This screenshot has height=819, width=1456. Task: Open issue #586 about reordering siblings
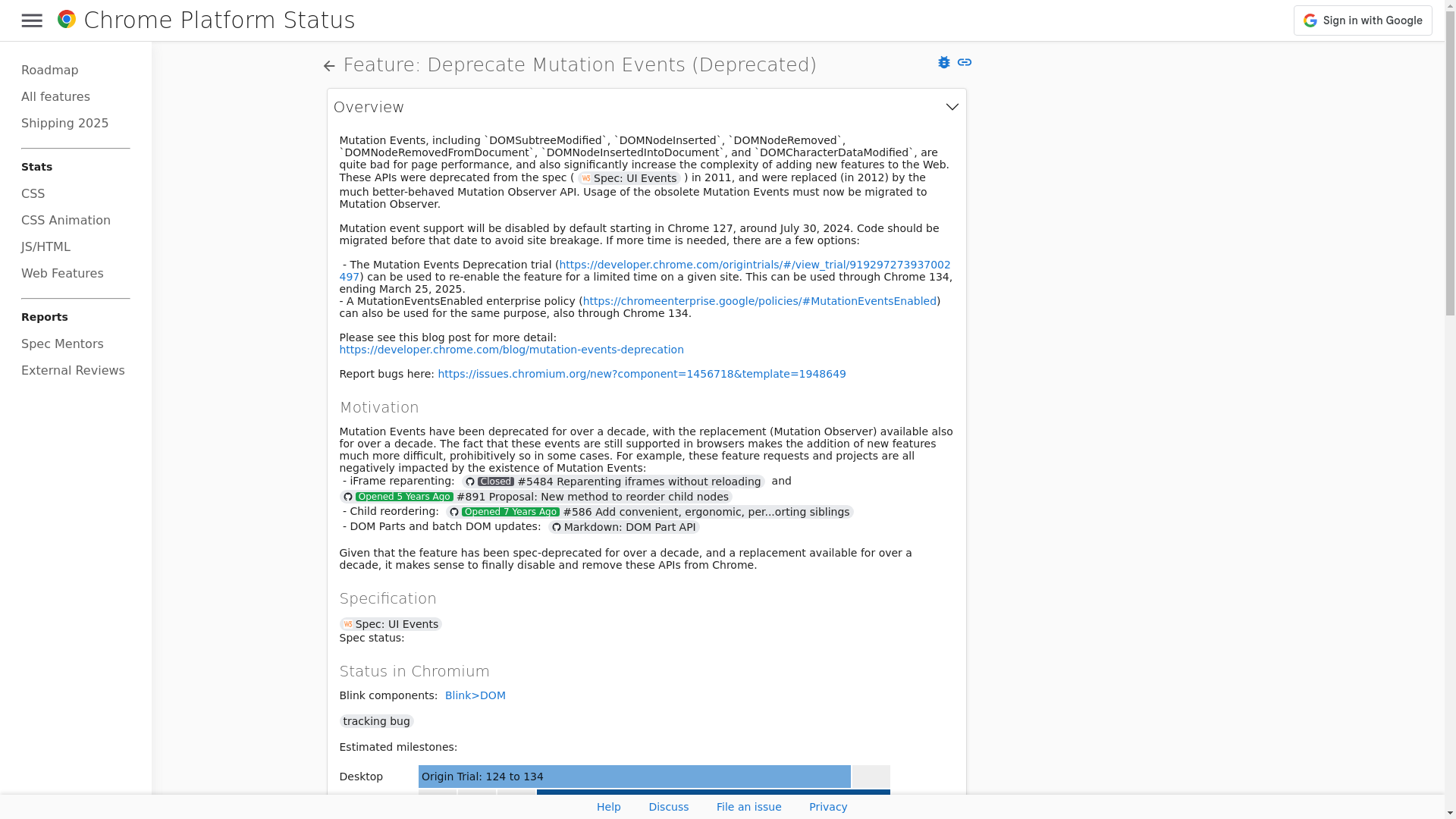pyautogui.click(x=650, y=512)
